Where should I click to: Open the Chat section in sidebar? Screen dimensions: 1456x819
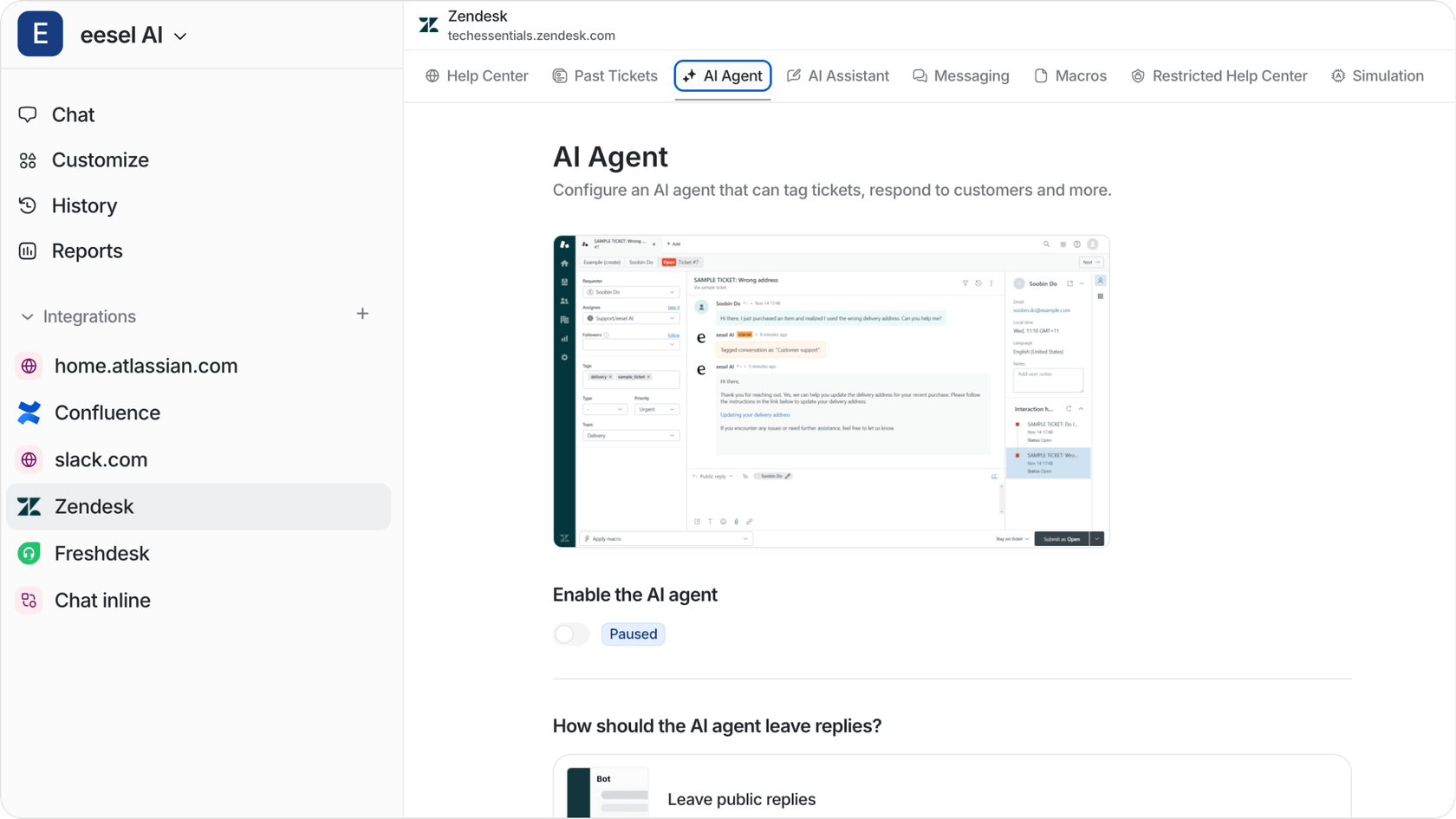pyautogui.click(x=72, y=114)
